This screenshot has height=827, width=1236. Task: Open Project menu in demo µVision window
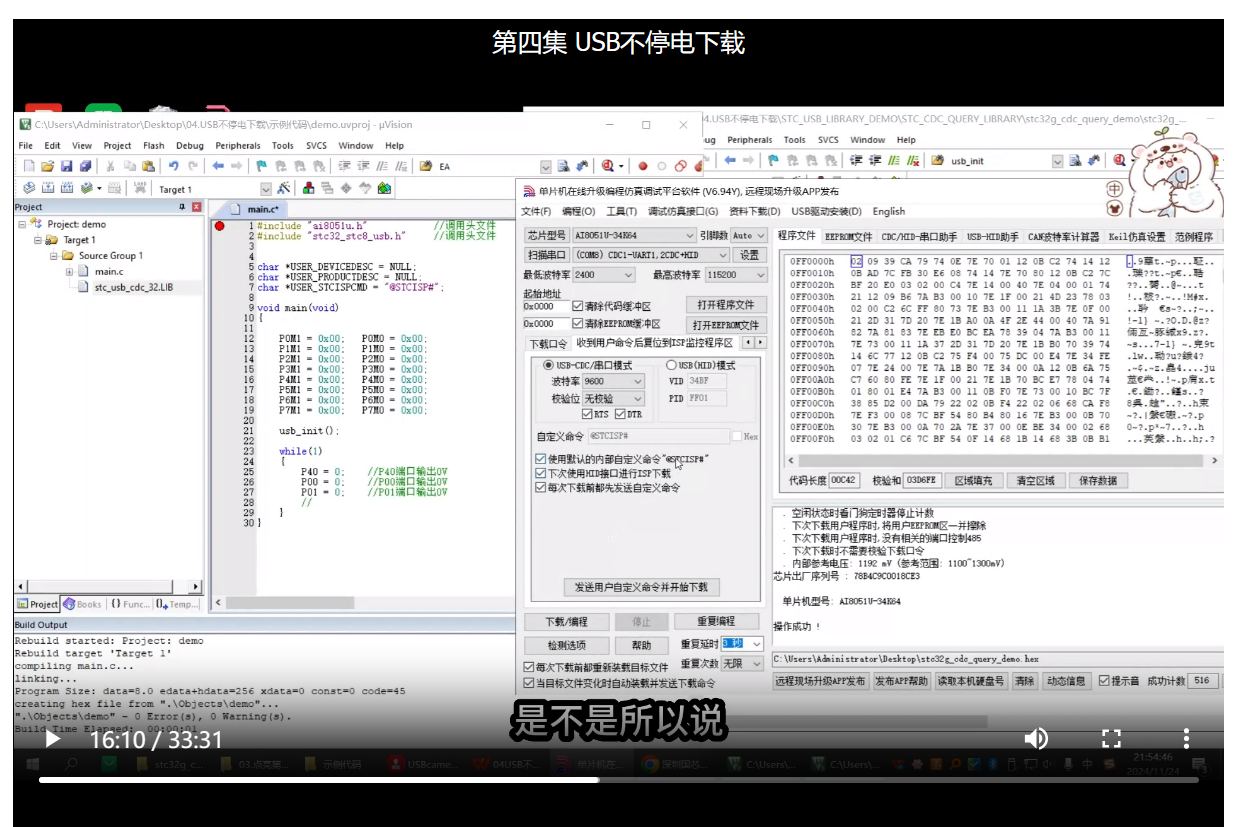tap(117, 146)
